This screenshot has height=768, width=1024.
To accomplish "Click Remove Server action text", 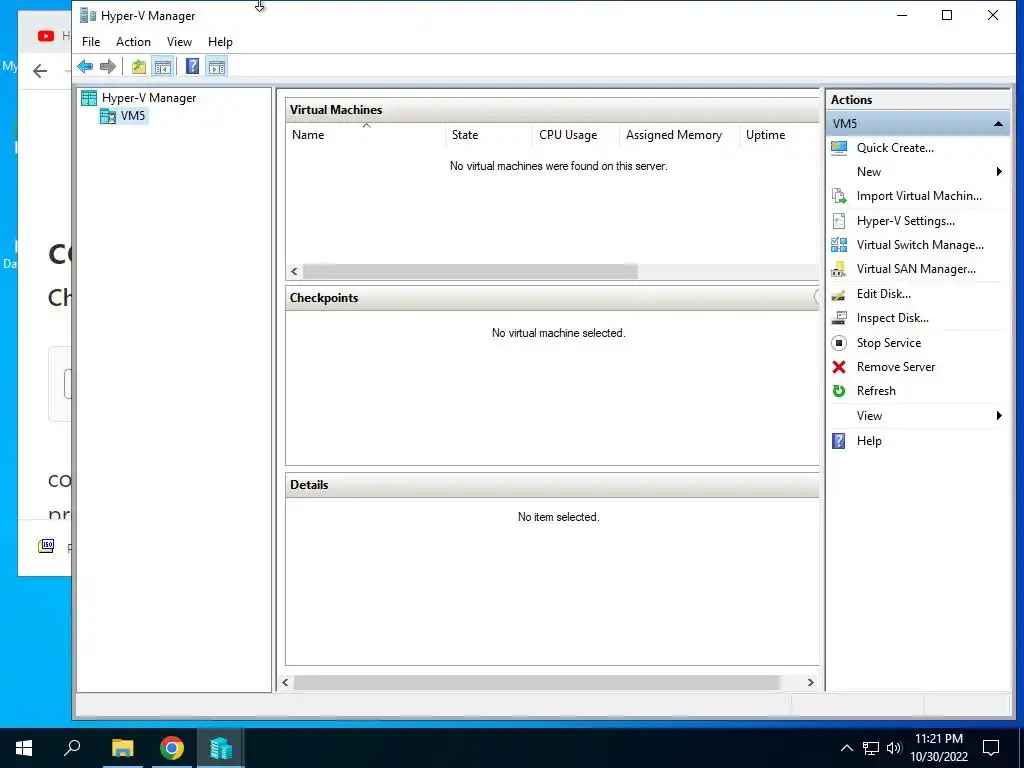I will click(896, 367).
